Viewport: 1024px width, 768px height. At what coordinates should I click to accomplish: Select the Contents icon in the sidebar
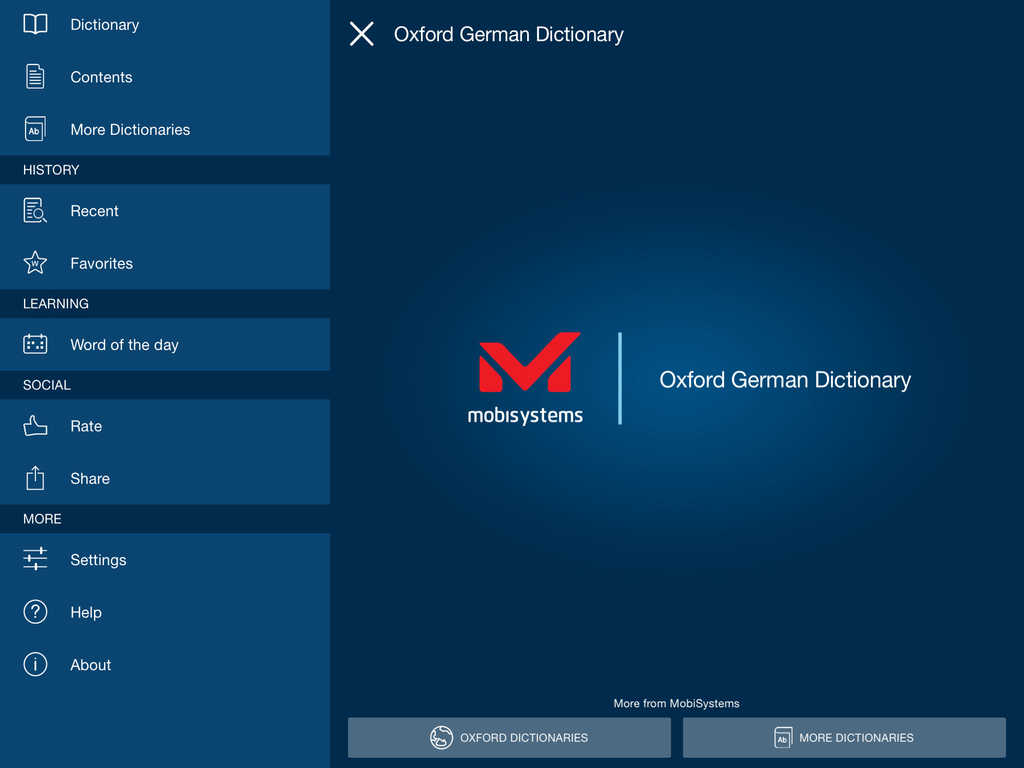click(35, 77)
